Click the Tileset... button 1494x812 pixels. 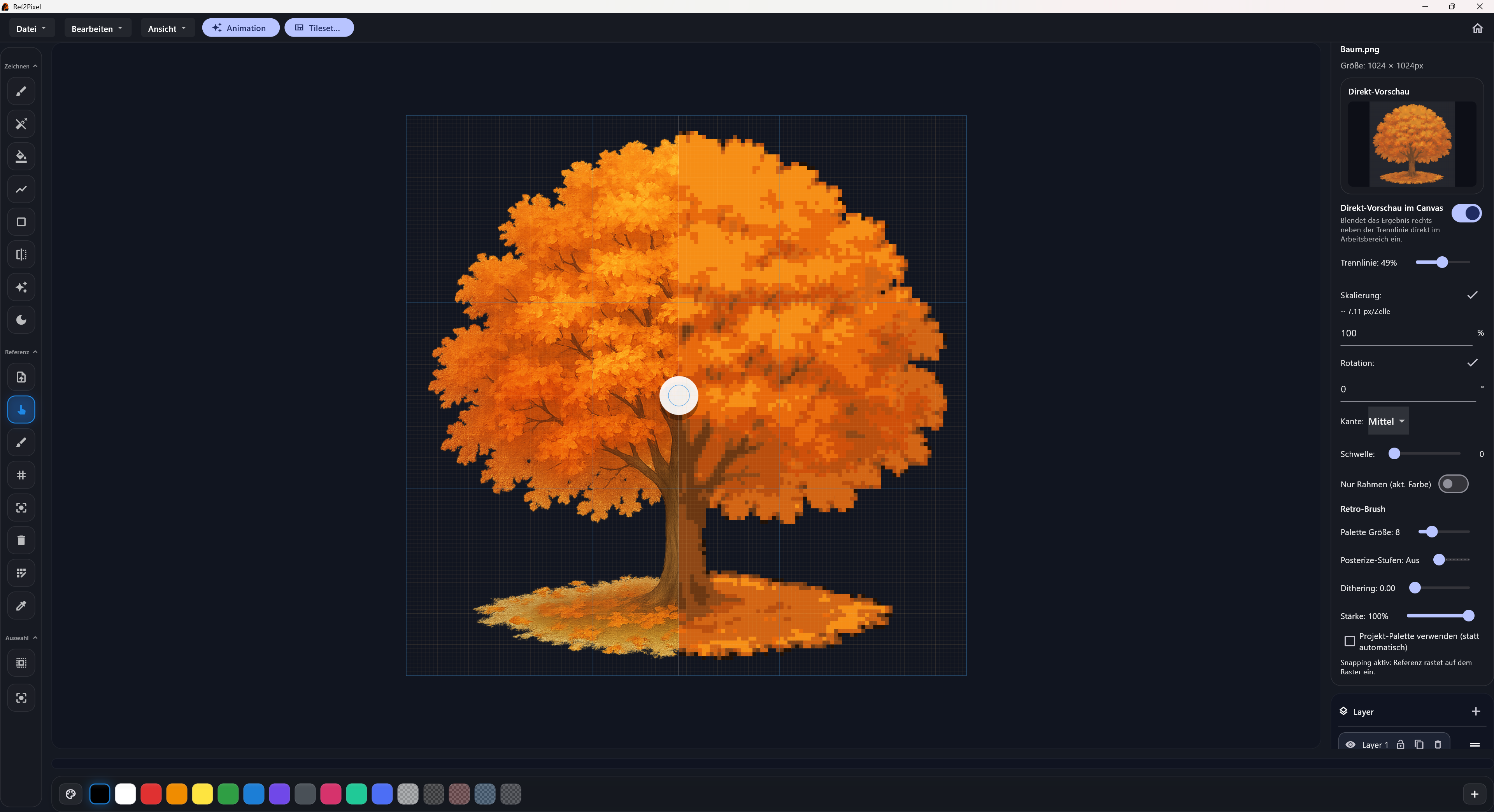point(318,28)
